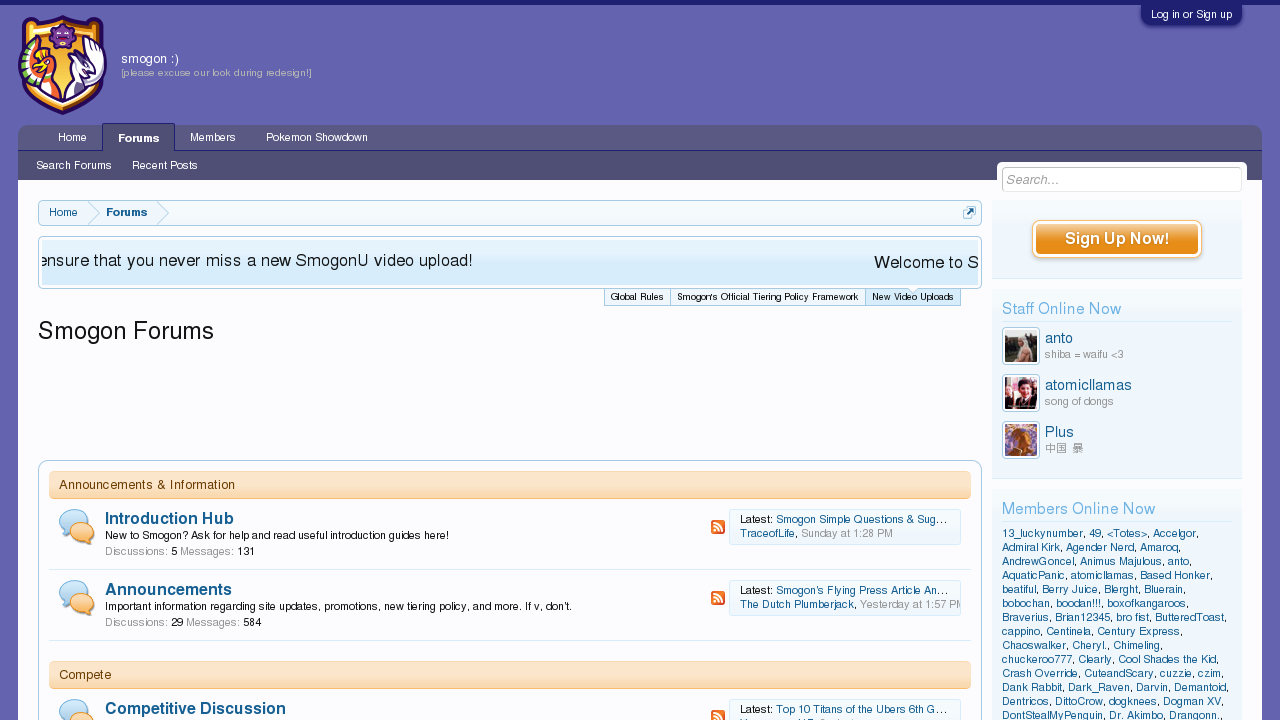Open Recent Posts submenu link
1280x720 pixels.
(165, 165)
